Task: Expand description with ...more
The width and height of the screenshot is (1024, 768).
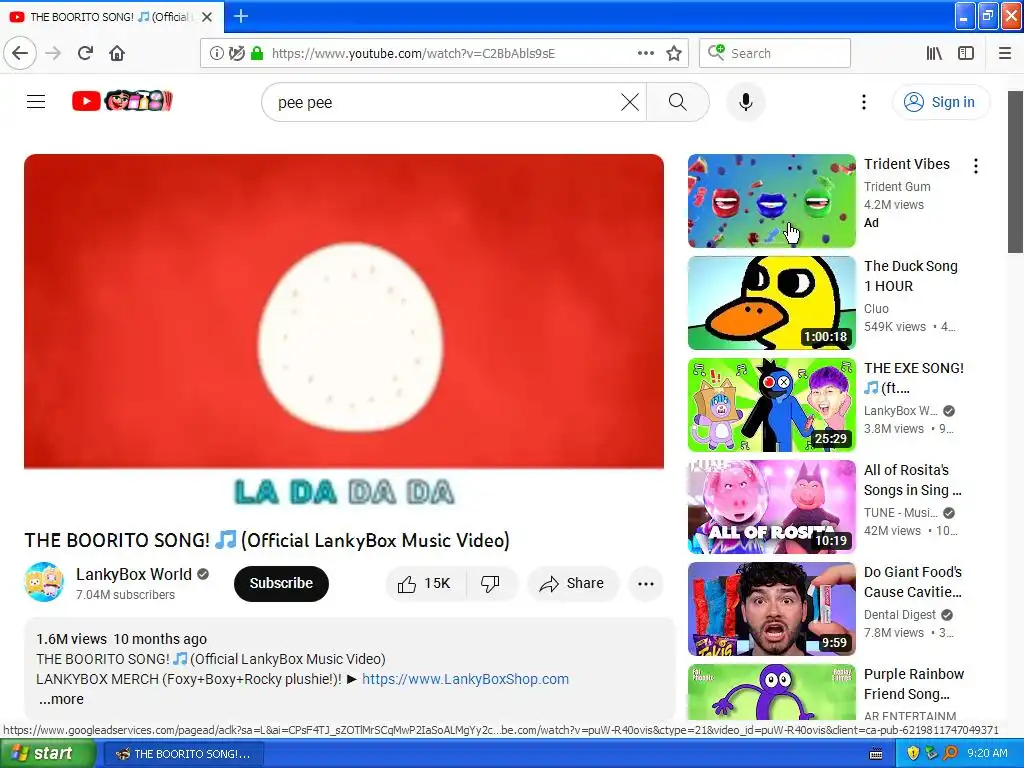Action: pos(61,699)
